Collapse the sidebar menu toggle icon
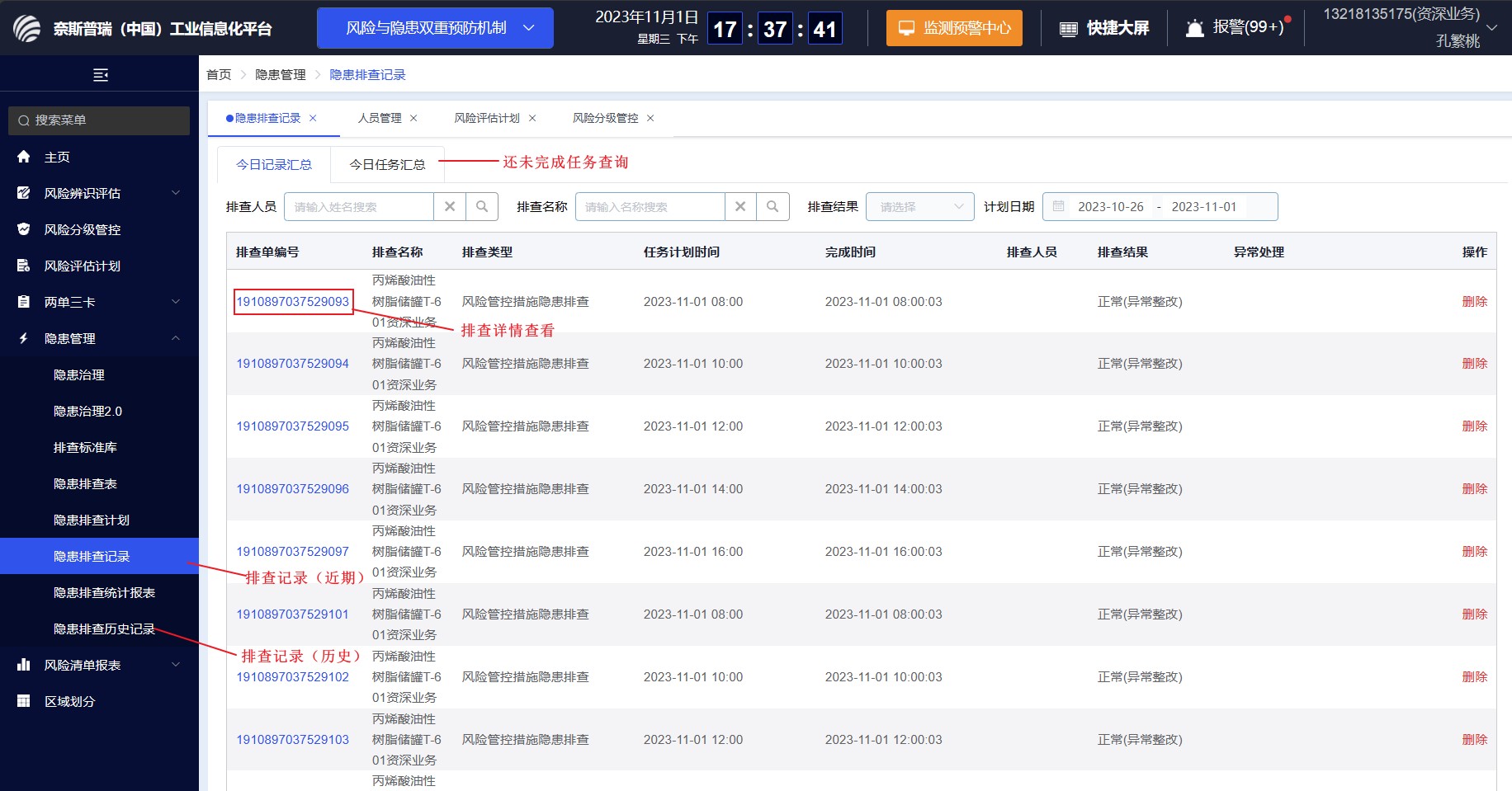 (x=101, y=75)
